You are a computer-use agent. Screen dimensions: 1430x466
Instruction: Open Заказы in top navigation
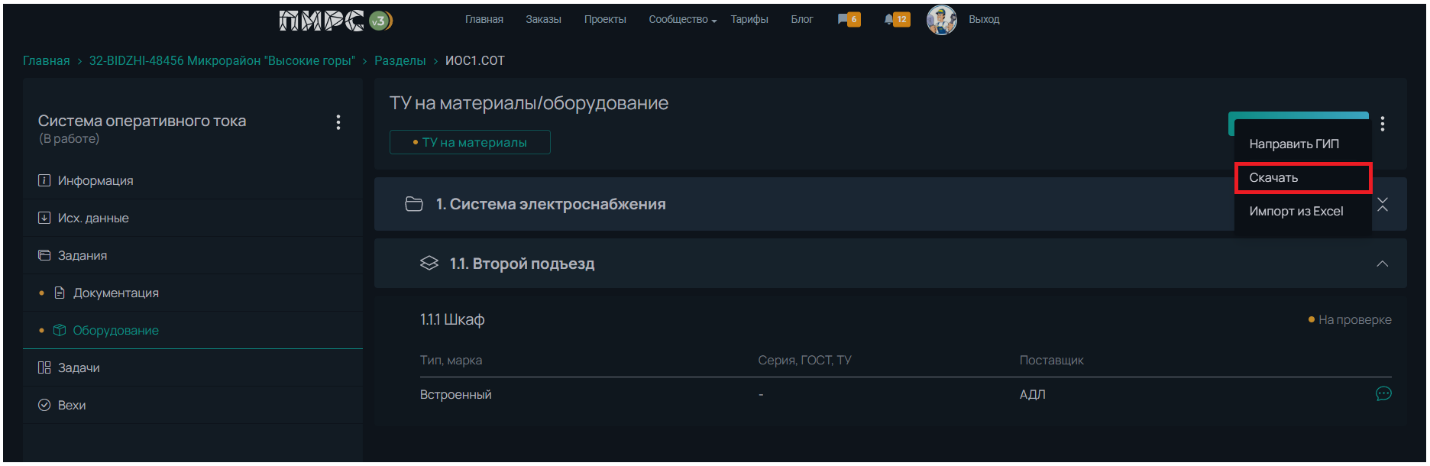click(544, 19)
